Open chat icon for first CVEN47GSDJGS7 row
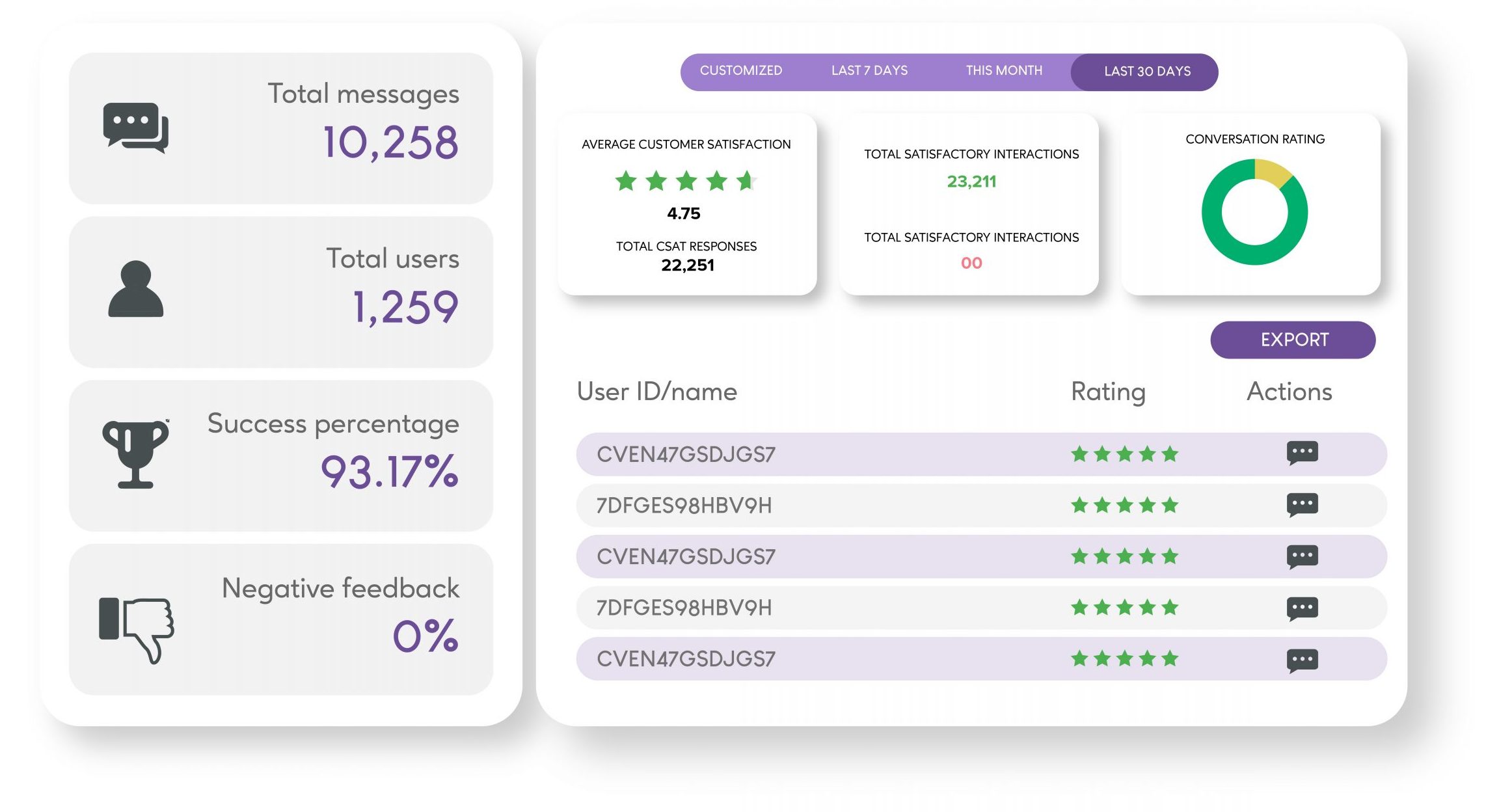The height and width of the screenshot is (812, 1486). pos(1302,453)
